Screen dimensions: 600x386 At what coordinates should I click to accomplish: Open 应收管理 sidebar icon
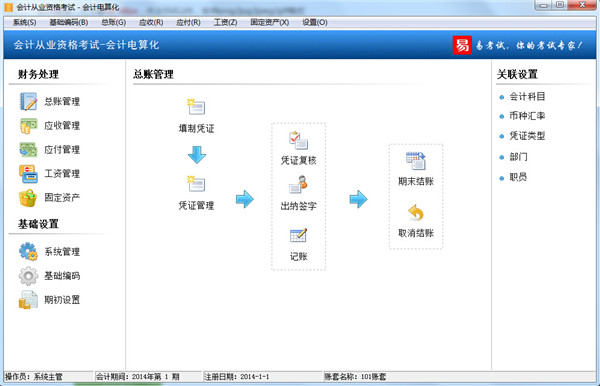click(28, 125)
